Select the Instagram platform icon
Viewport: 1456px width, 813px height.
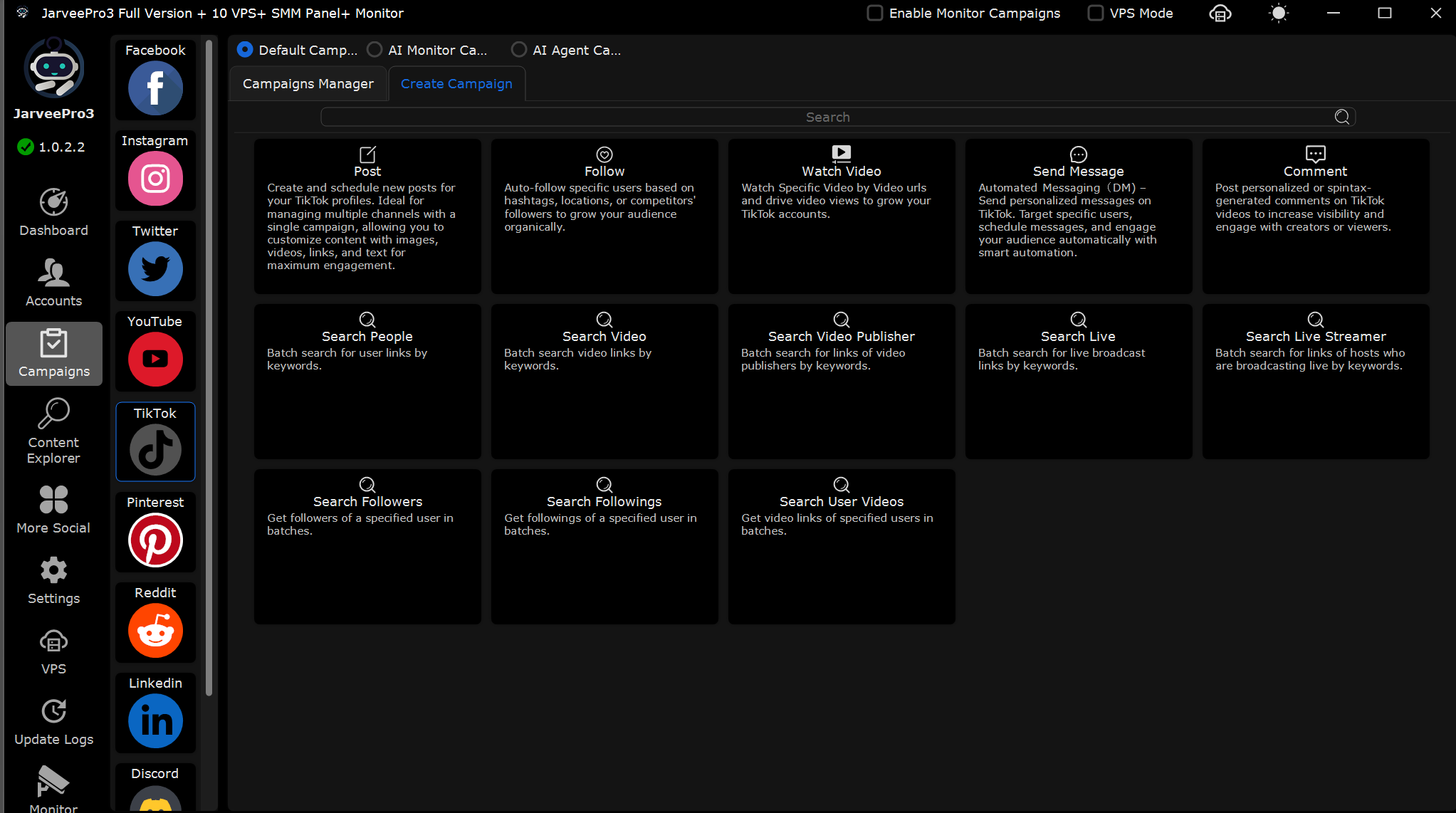[155, 179]
